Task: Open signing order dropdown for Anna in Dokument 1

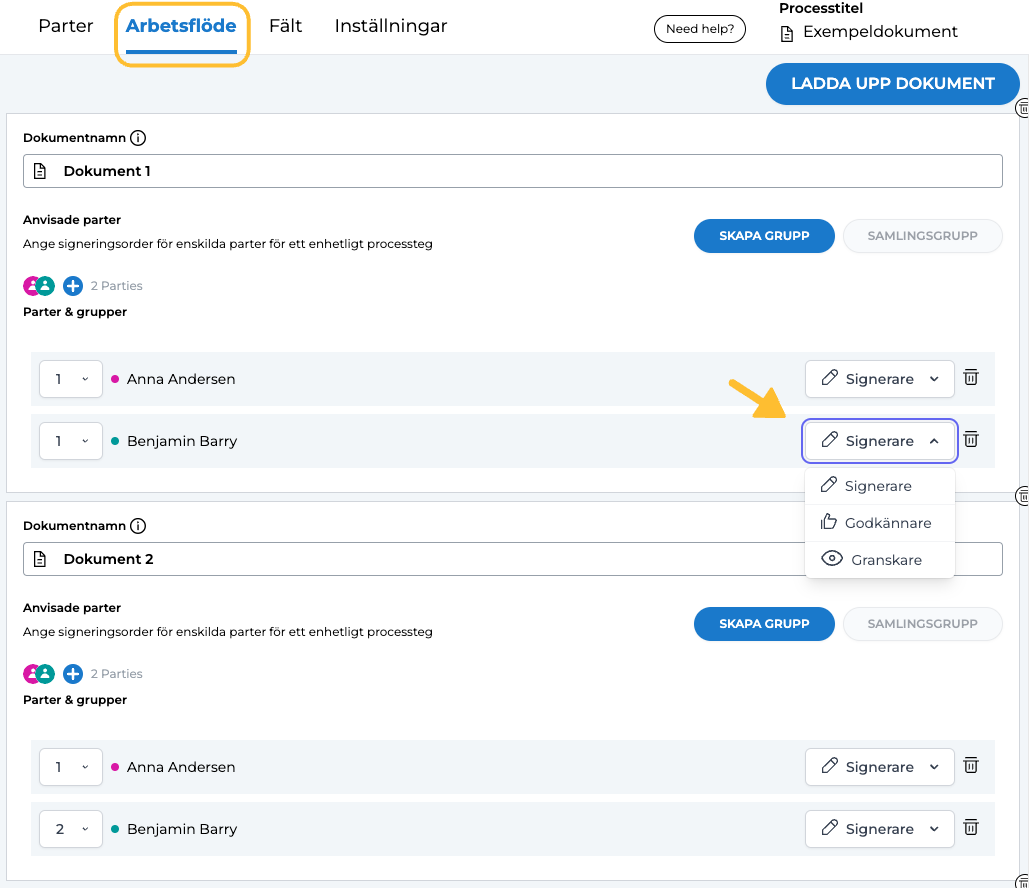Action: tap(71, 379)
